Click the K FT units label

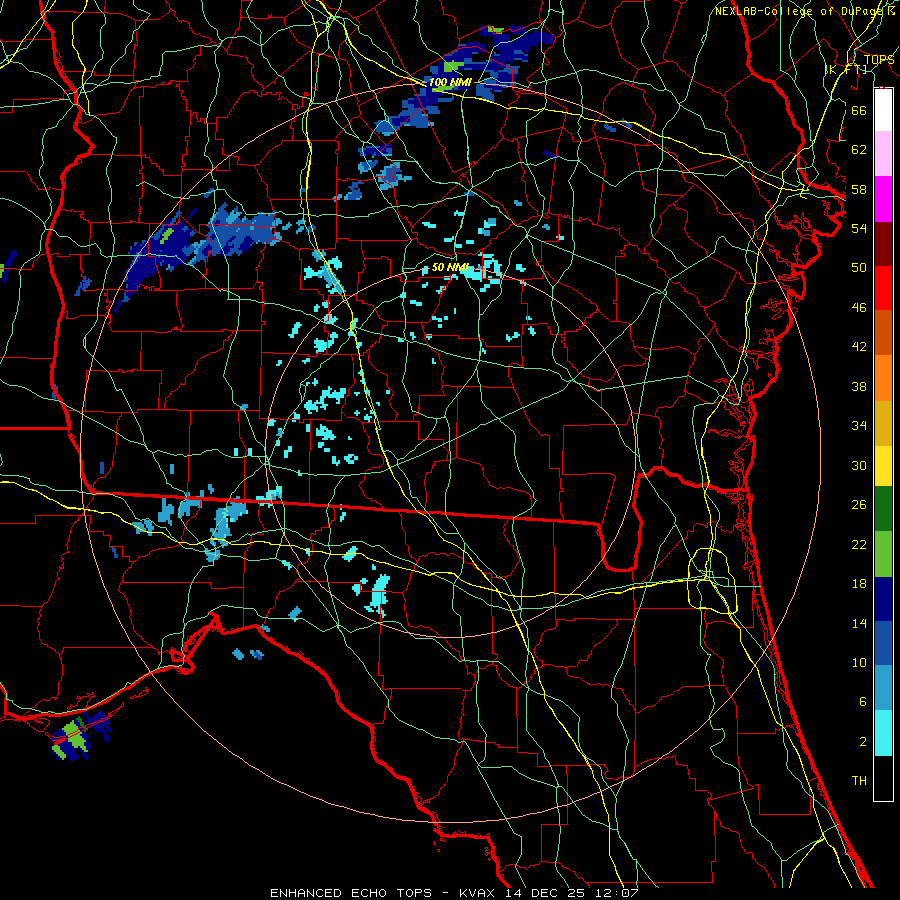846,70
